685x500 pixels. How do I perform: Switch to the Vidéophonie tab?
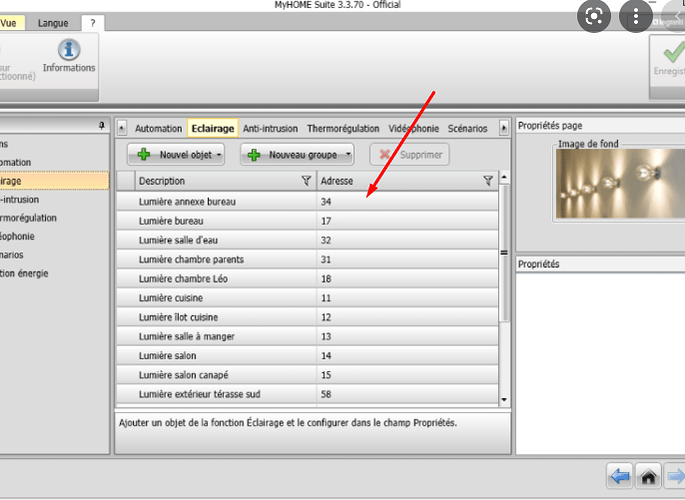(x=413, y=128)
